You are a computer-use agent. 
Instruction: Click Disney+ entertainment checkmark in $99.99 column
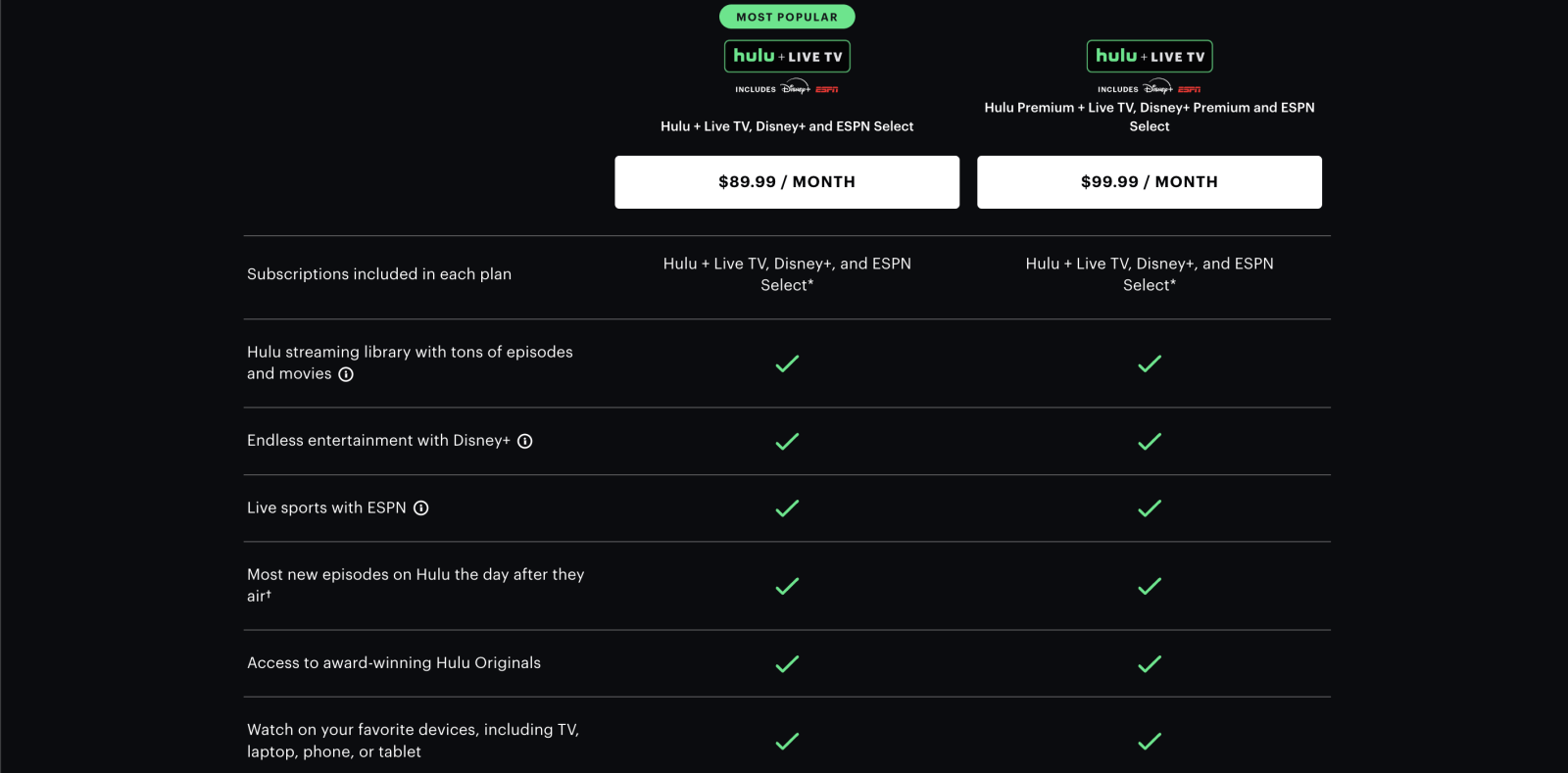(1150, 441)
